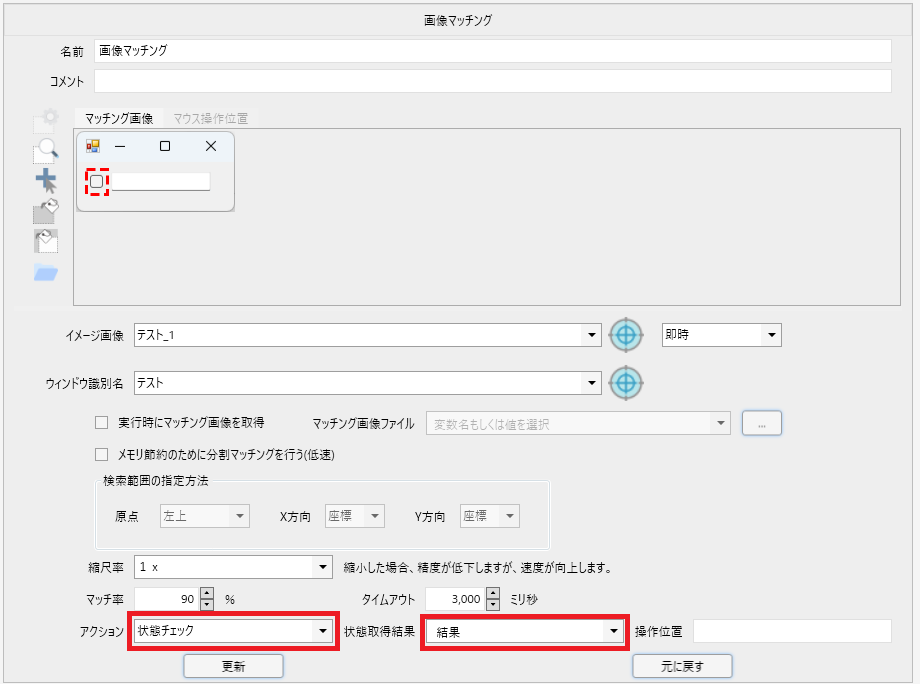920x684 pixels.
Task: Click the コメント input field
Action: pyautogui.click(x=493, y=81)
